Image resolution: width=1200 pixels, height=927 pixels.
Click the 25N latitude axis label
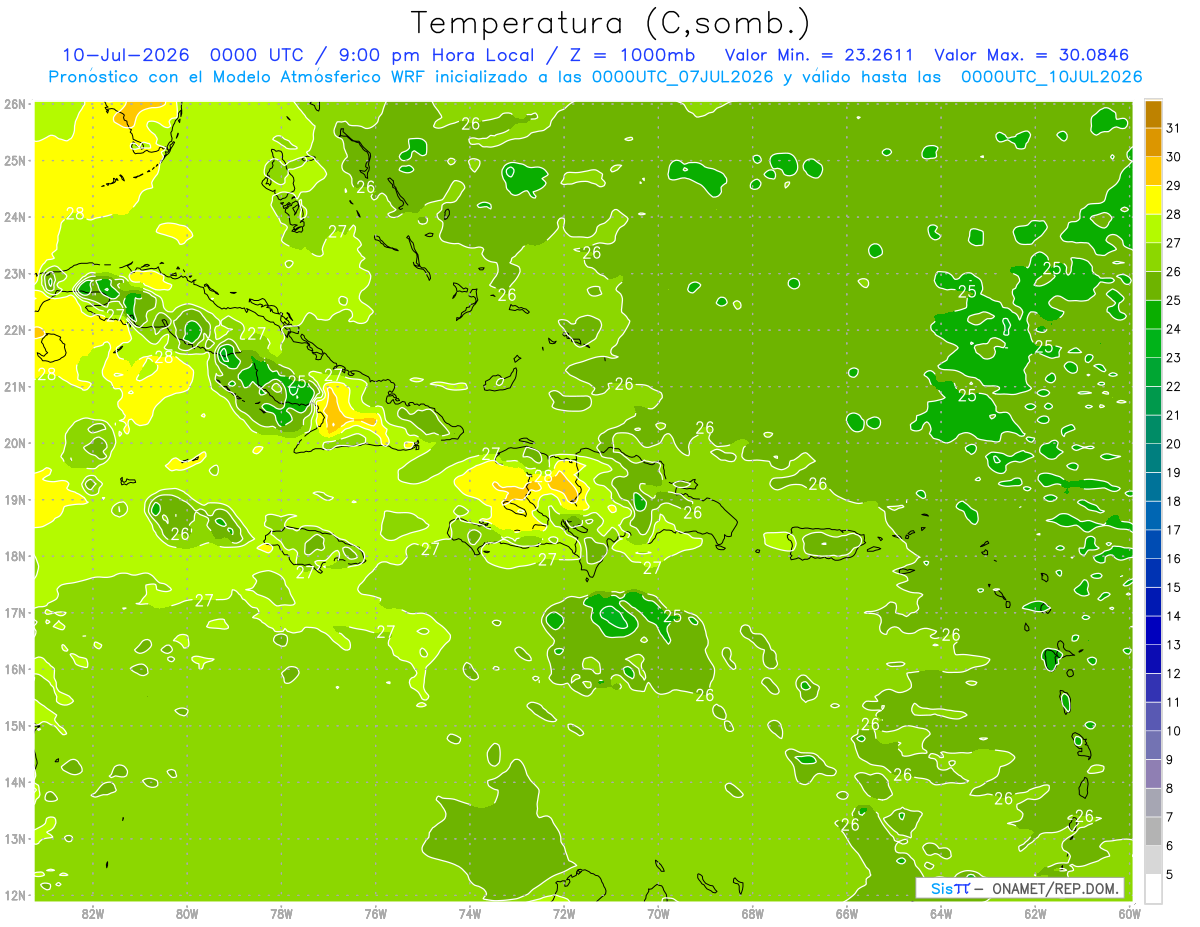[14, 160]
